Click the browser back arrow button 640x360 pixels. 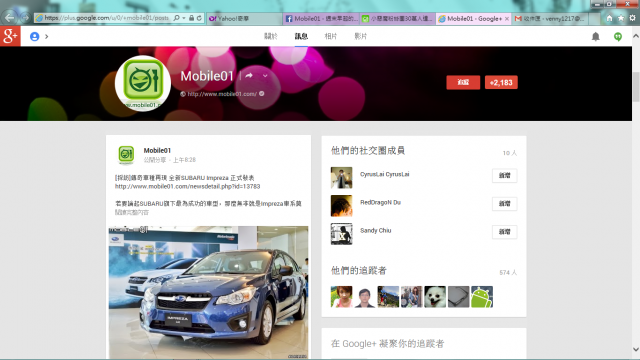(x=9, y=18)
